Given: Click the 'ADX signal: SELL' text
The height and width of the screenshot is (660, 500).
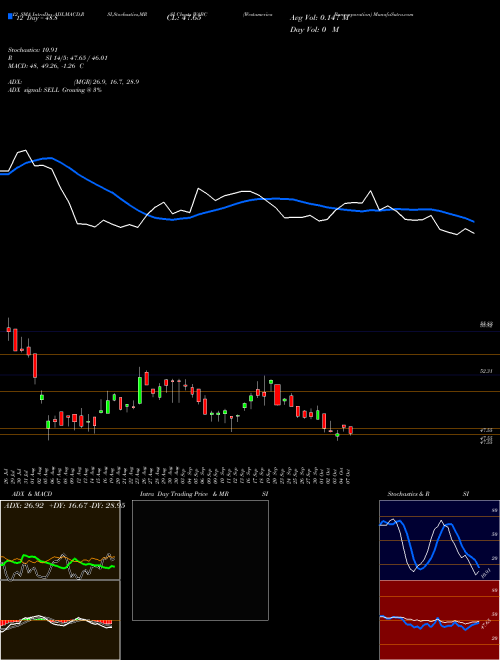Looking at the screenshot, I should [x=34, y=90].
